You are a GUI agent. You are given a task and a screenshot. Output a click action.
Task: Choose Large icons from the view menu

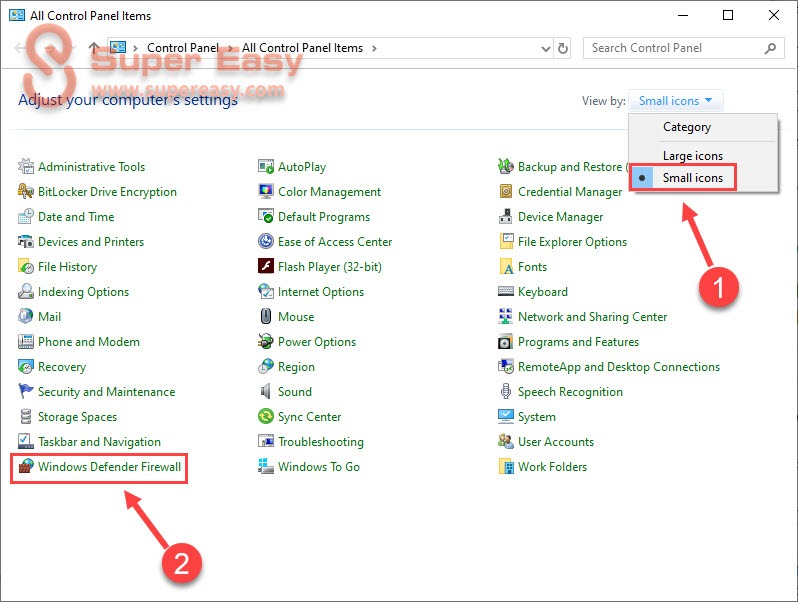(x=693, y=156)
